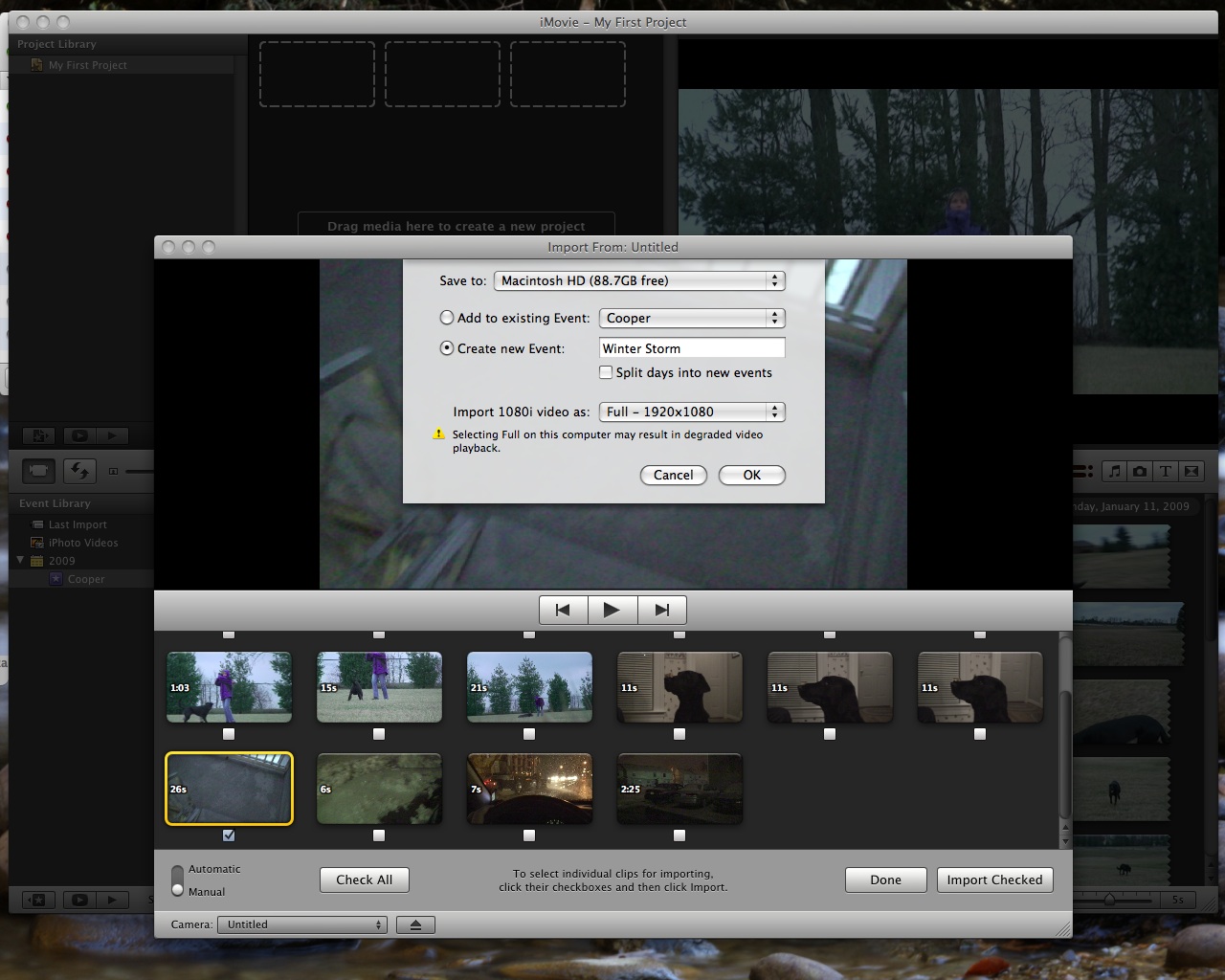The height and width of the screenshot is (980, 1225).
Task: Click the Import Checked button
Action: click(995, 880)
